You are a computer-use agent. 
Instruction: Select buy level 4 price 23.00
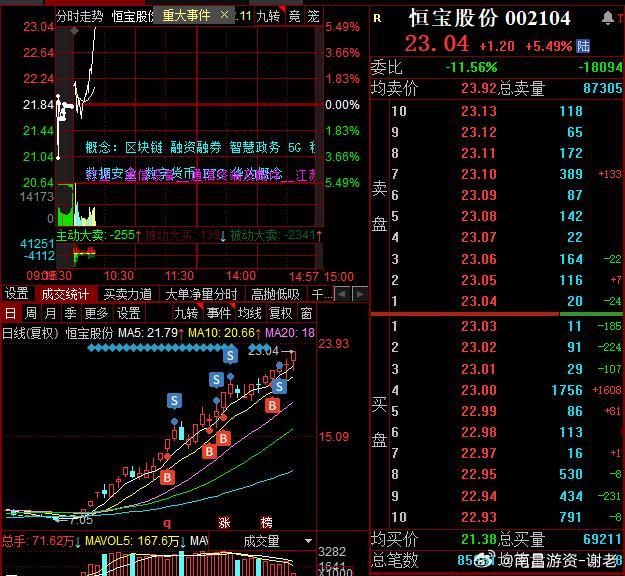click(x=479, y=389)
